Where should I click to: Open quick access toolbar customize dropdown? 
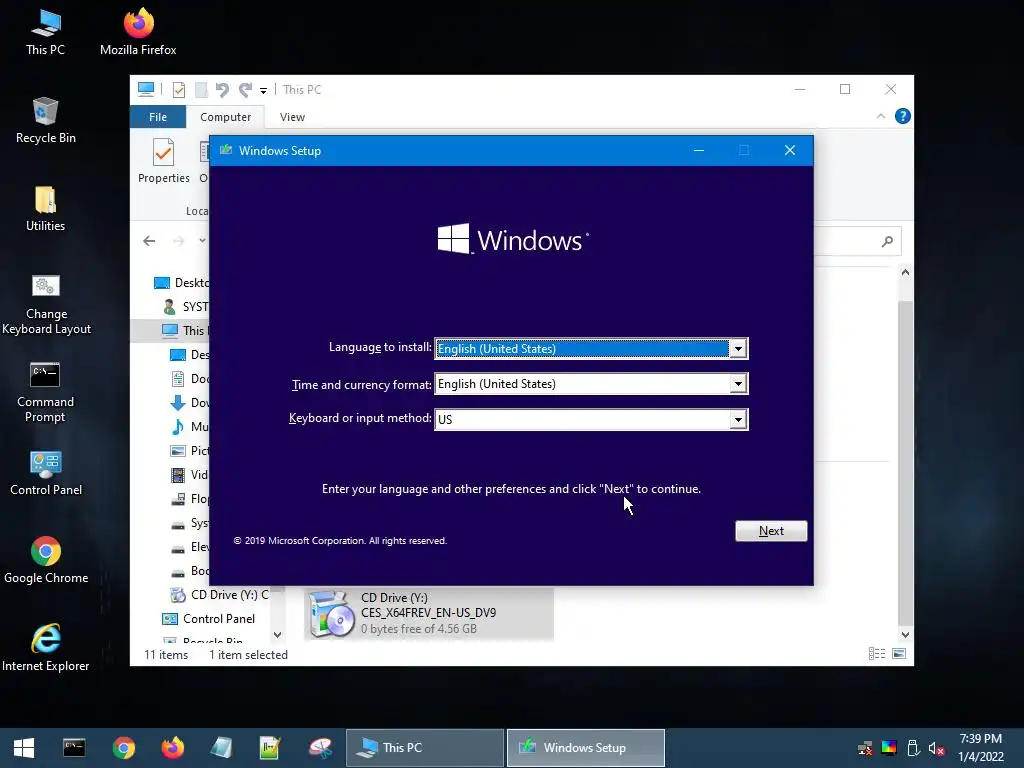click(x=263, y=90)
